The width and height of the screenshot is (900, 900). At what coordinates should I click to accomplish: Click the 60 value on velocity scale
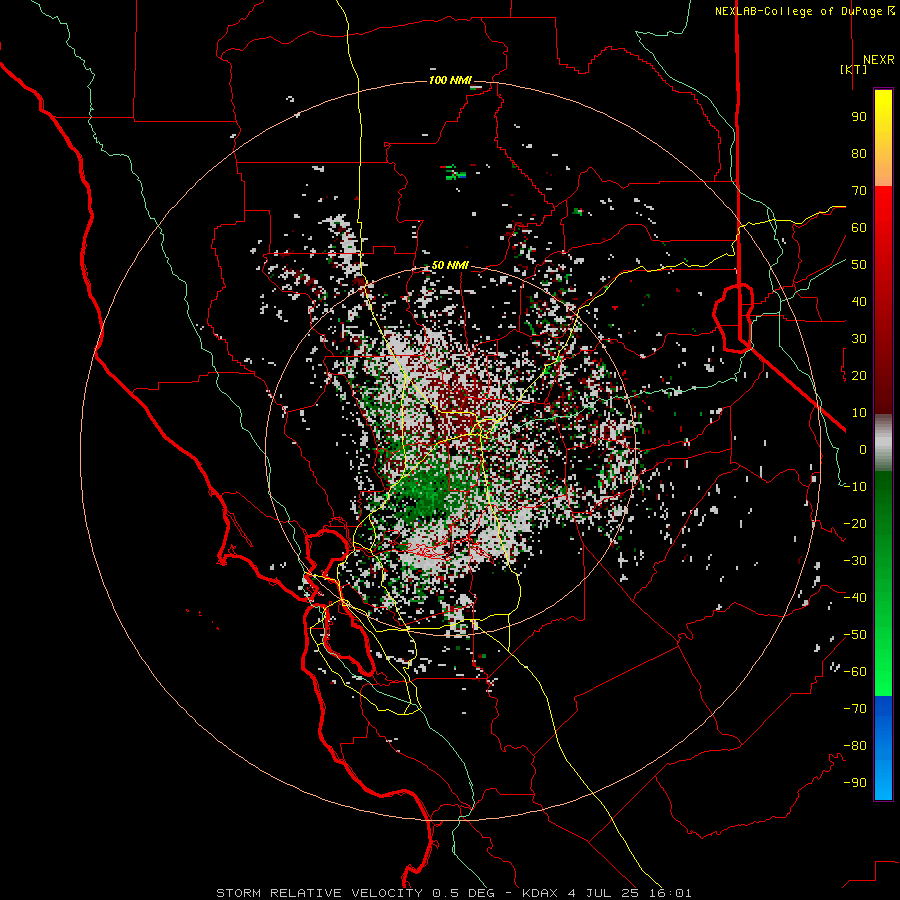click(x=859, y=228)
